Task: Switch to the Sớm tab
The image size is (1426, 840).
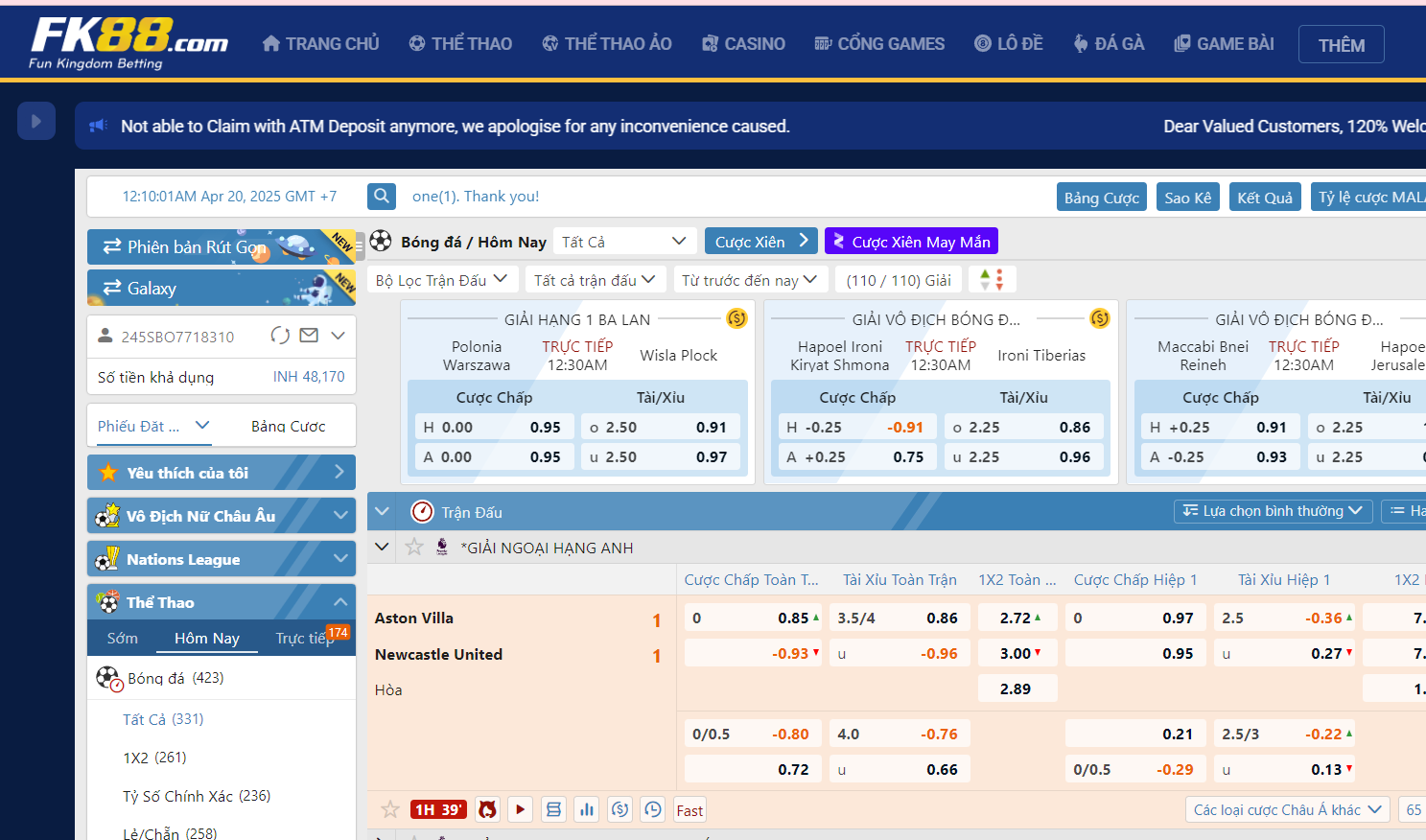Action: (x=123, y=638)
